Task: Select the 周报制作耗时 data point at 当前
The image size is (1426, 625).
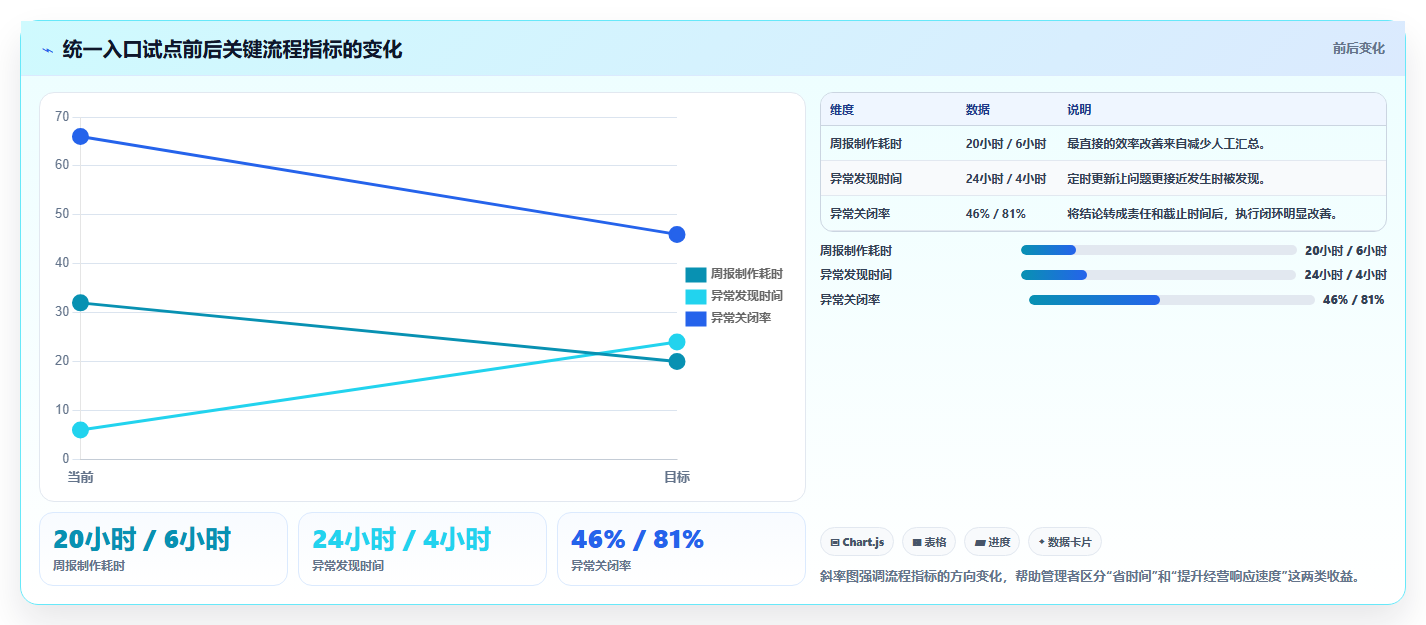Action: pos(81,303)
